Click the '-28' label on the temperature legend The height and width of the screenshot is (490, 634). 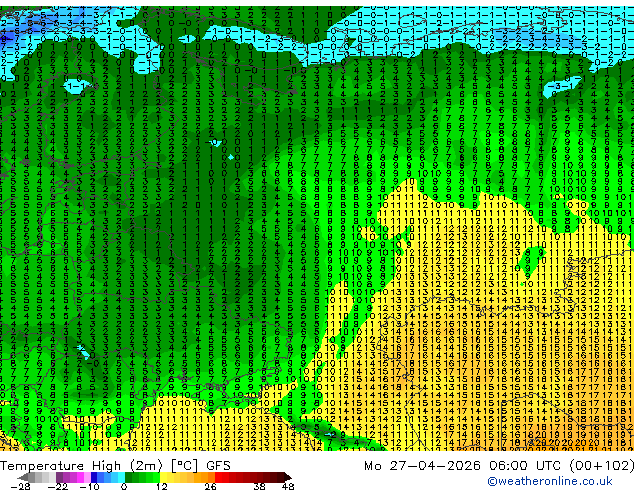click(x=20, y=486)
